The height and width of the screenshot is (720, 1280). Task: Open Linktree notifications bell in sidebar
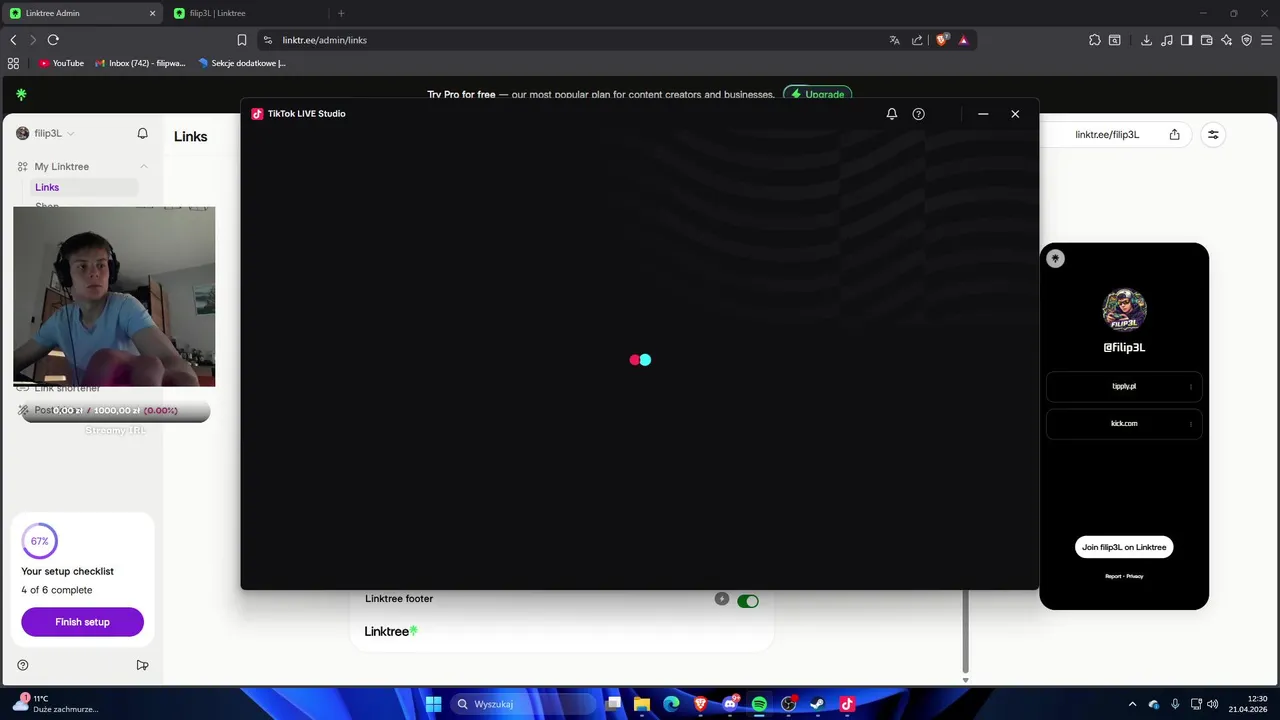[x=143, y=133]
